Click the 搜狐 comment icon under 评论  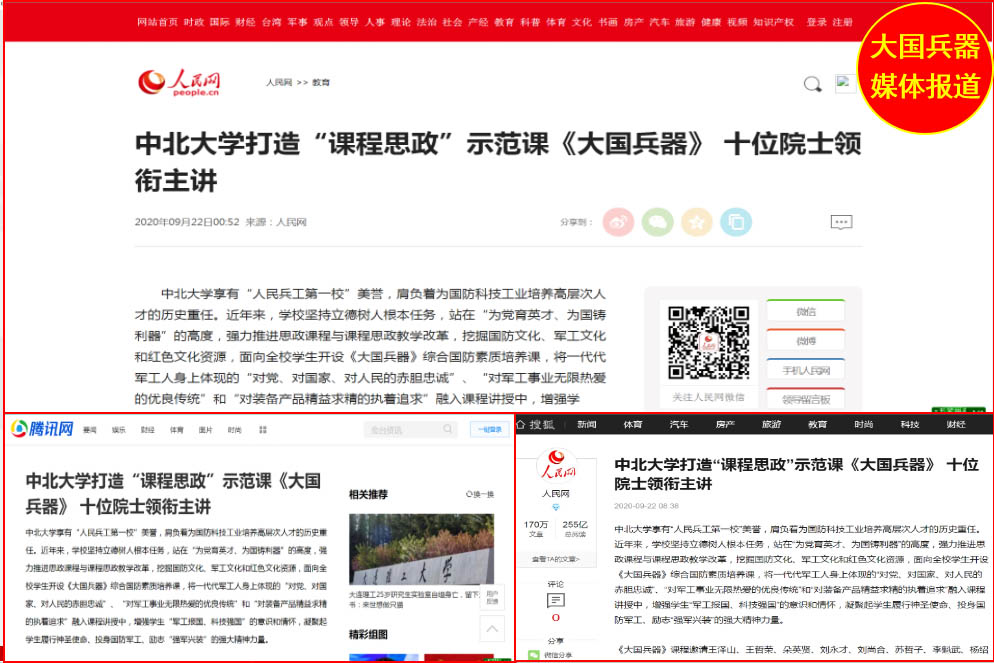556,600
